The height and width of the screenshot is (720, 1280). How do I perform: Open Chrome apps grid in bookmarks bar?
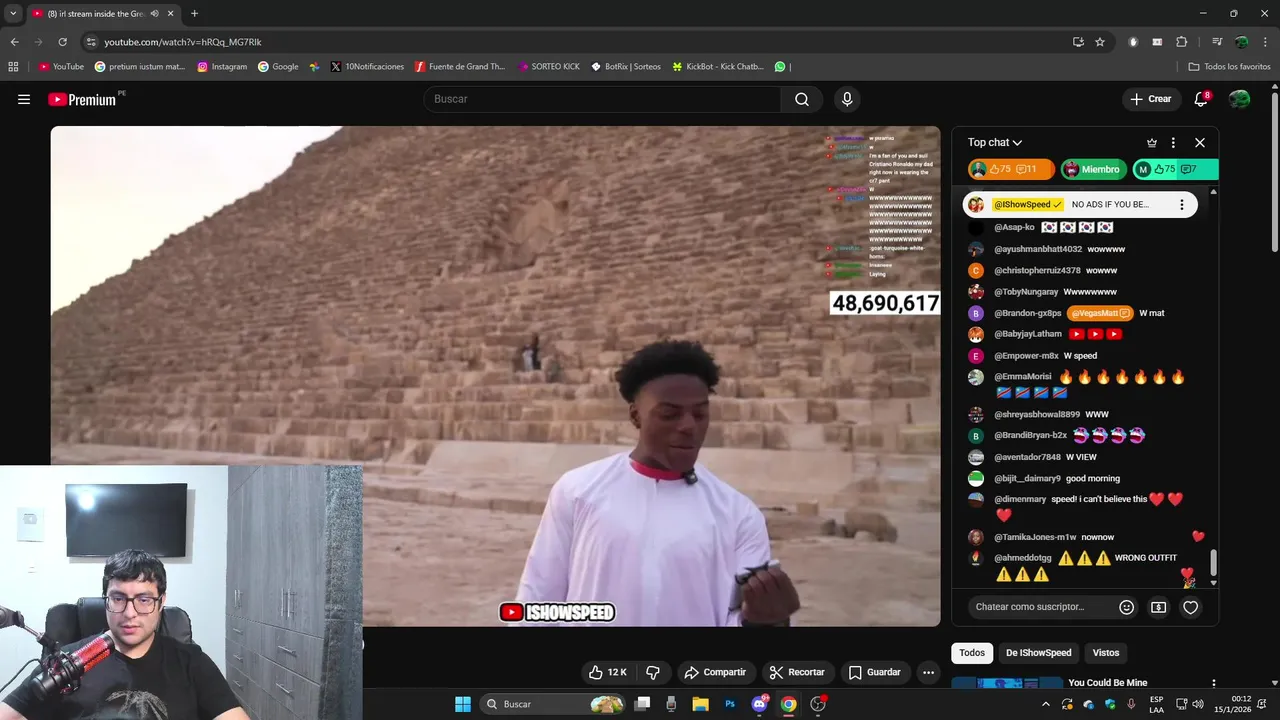click(x=13, y=67)
